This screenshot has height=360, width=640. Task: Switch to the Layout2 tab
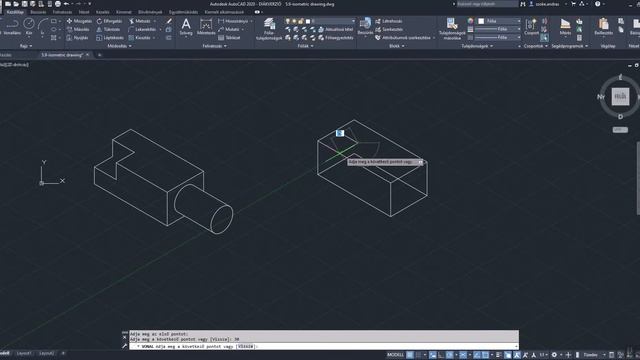[47, 353]
